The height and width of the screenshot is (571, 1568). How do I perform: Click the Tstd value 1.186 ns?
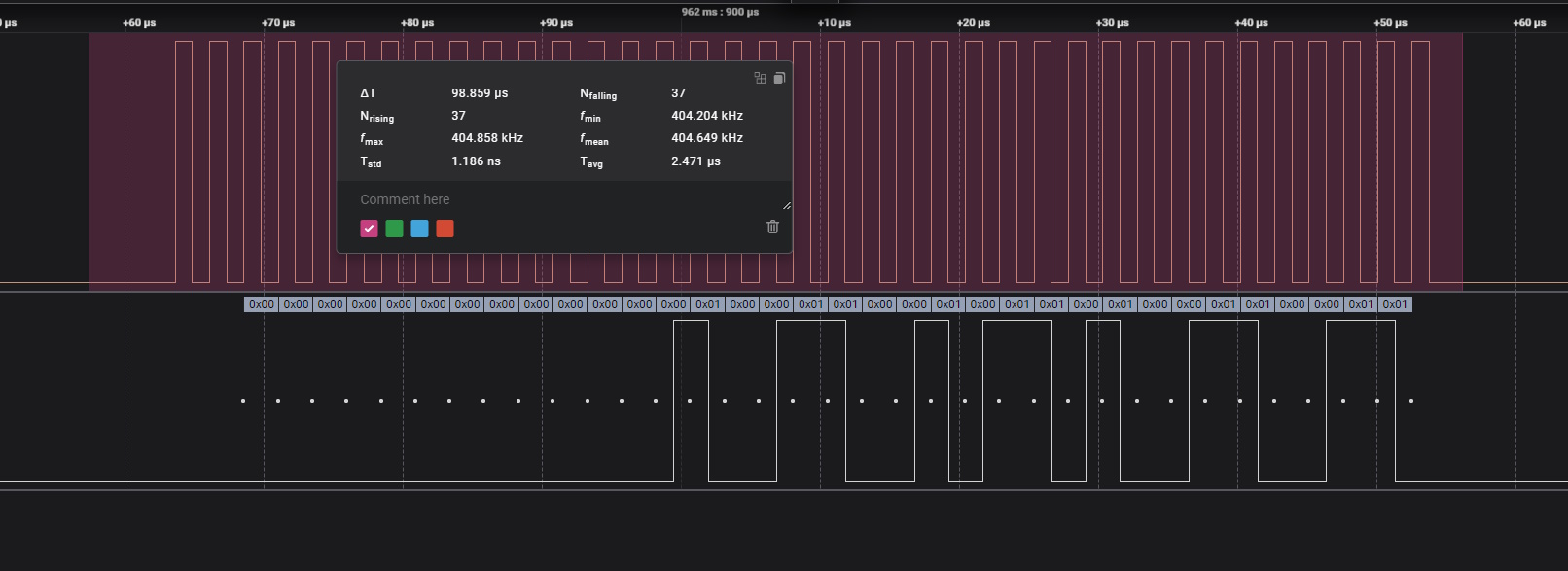pos(476,161)
